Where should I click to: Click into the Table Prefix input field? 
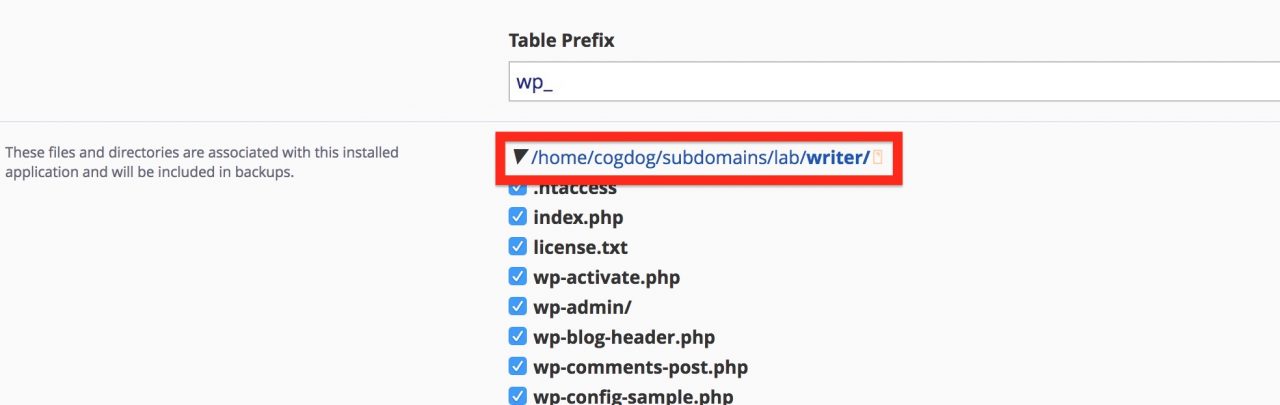click(894, 81)
